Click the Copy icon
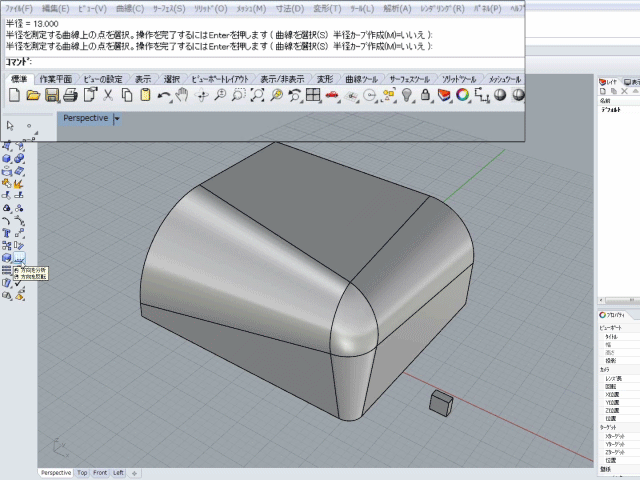The width and height of the screenshot is (640, 480). pyautogui.click(x=127, y=96)
